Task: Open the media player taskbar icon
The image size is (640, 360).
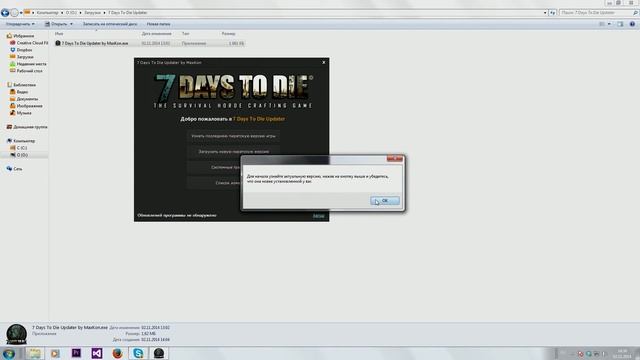Action: (x=55, y=353)
